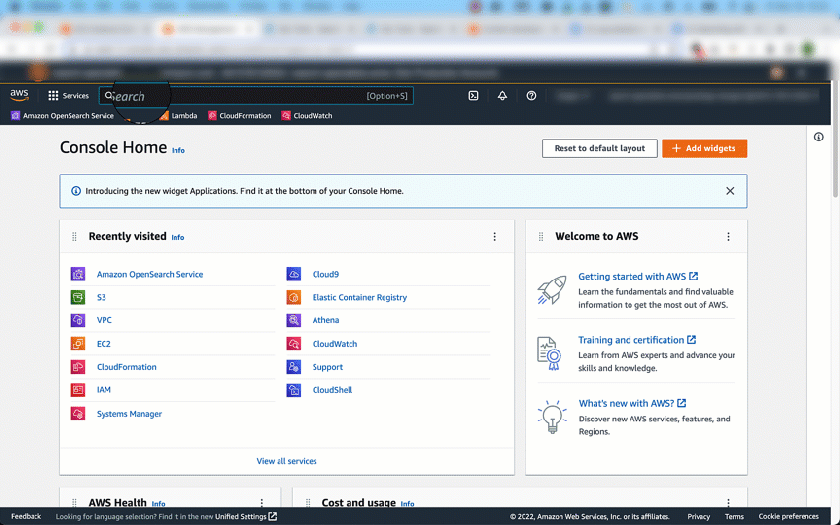The height and width of the screenshot is (525, 840).
Task: Open the Welcome to AWS widget options menu
Action: click(x=728, y=237)
